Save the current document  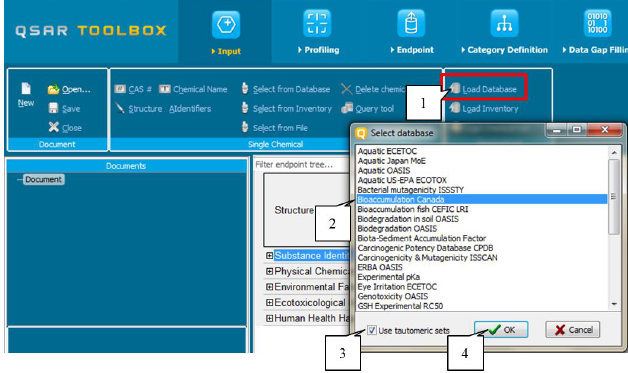[64, 108]
